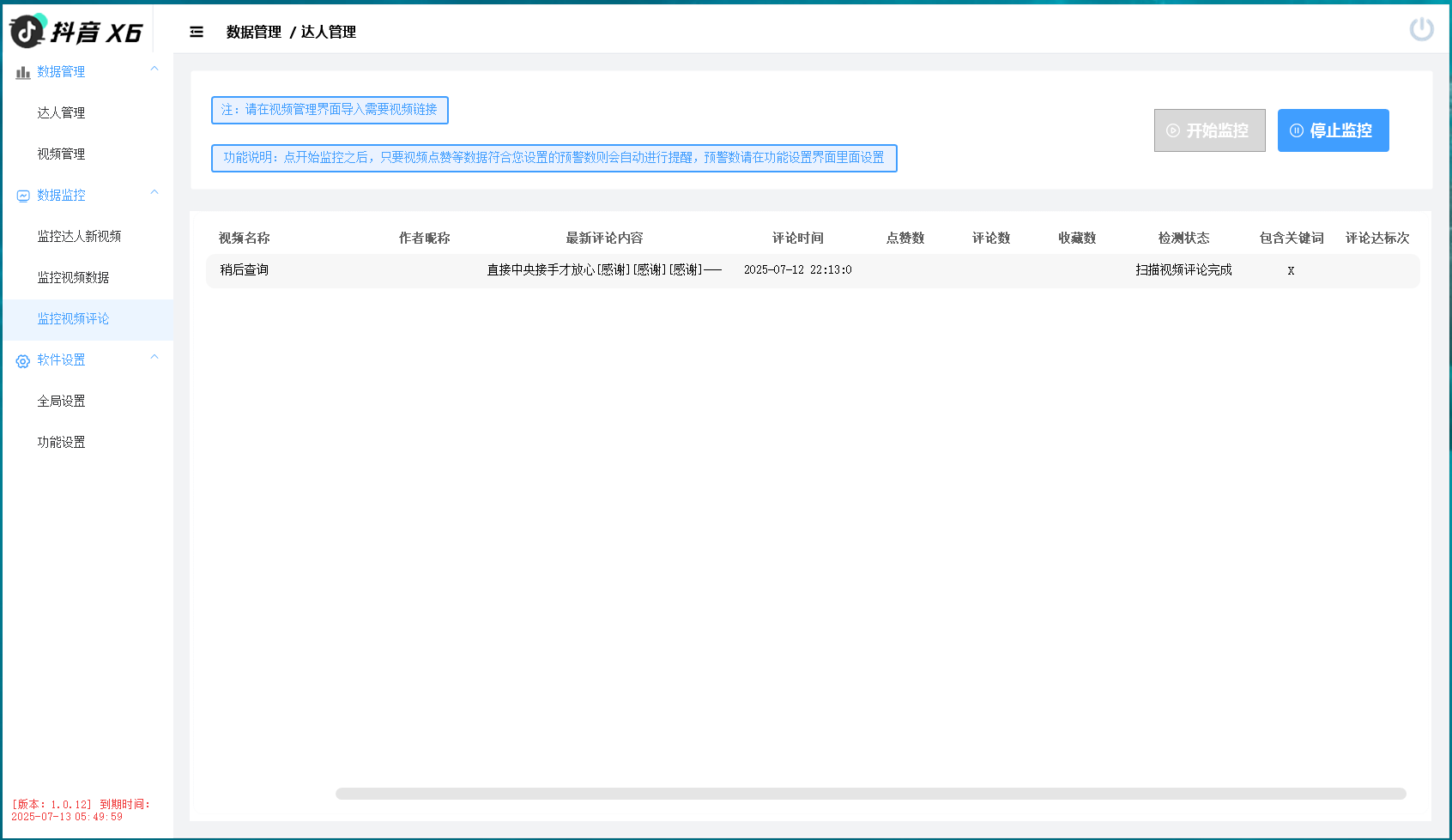1452x840 pixels.
Task: Click the note 请在视频管理界面导入需要视频链接
Action: pos(330,110)
